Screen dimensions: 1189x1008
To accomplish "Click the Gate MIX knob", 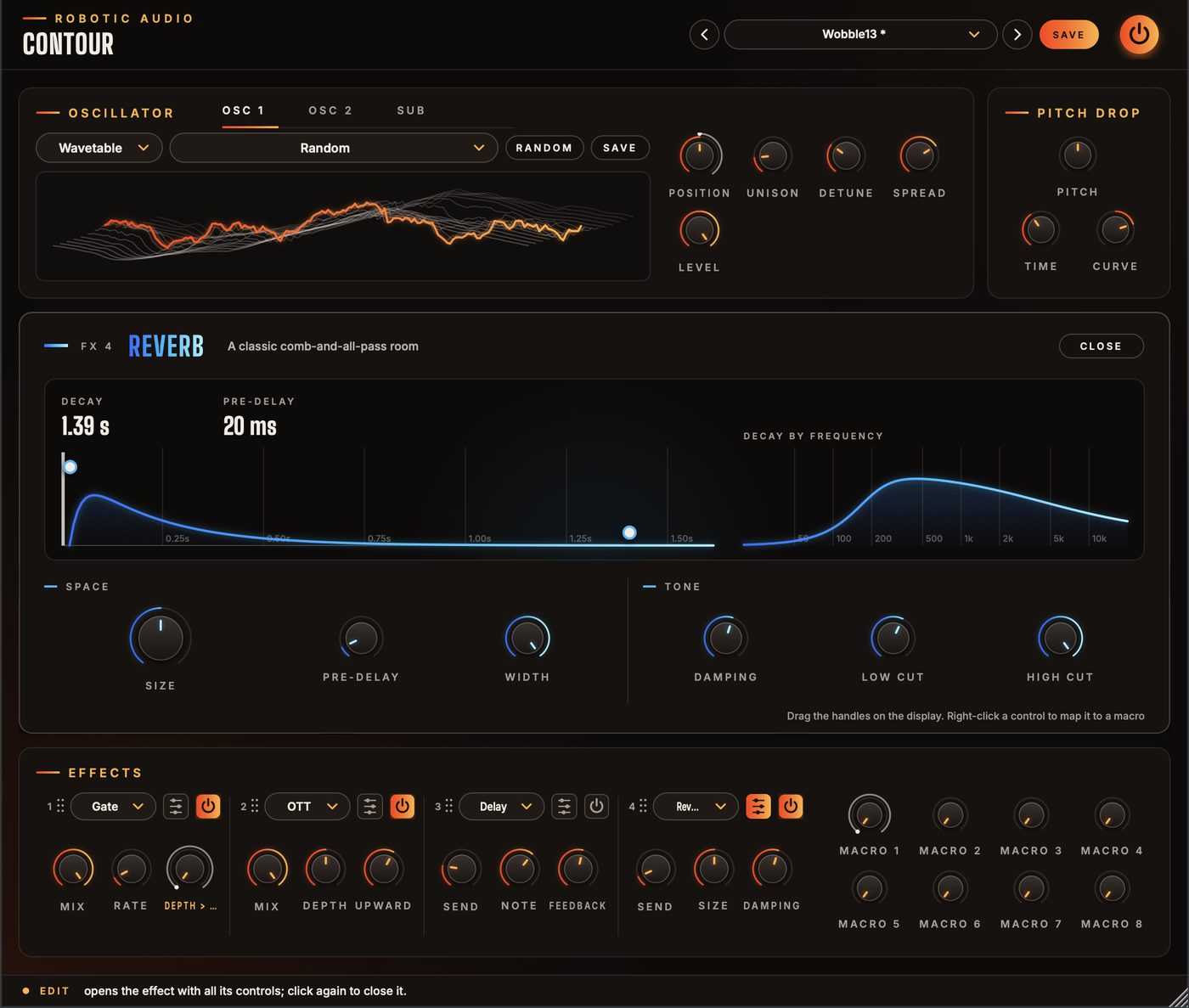I will pyautogui.click(x=73, y=869).
